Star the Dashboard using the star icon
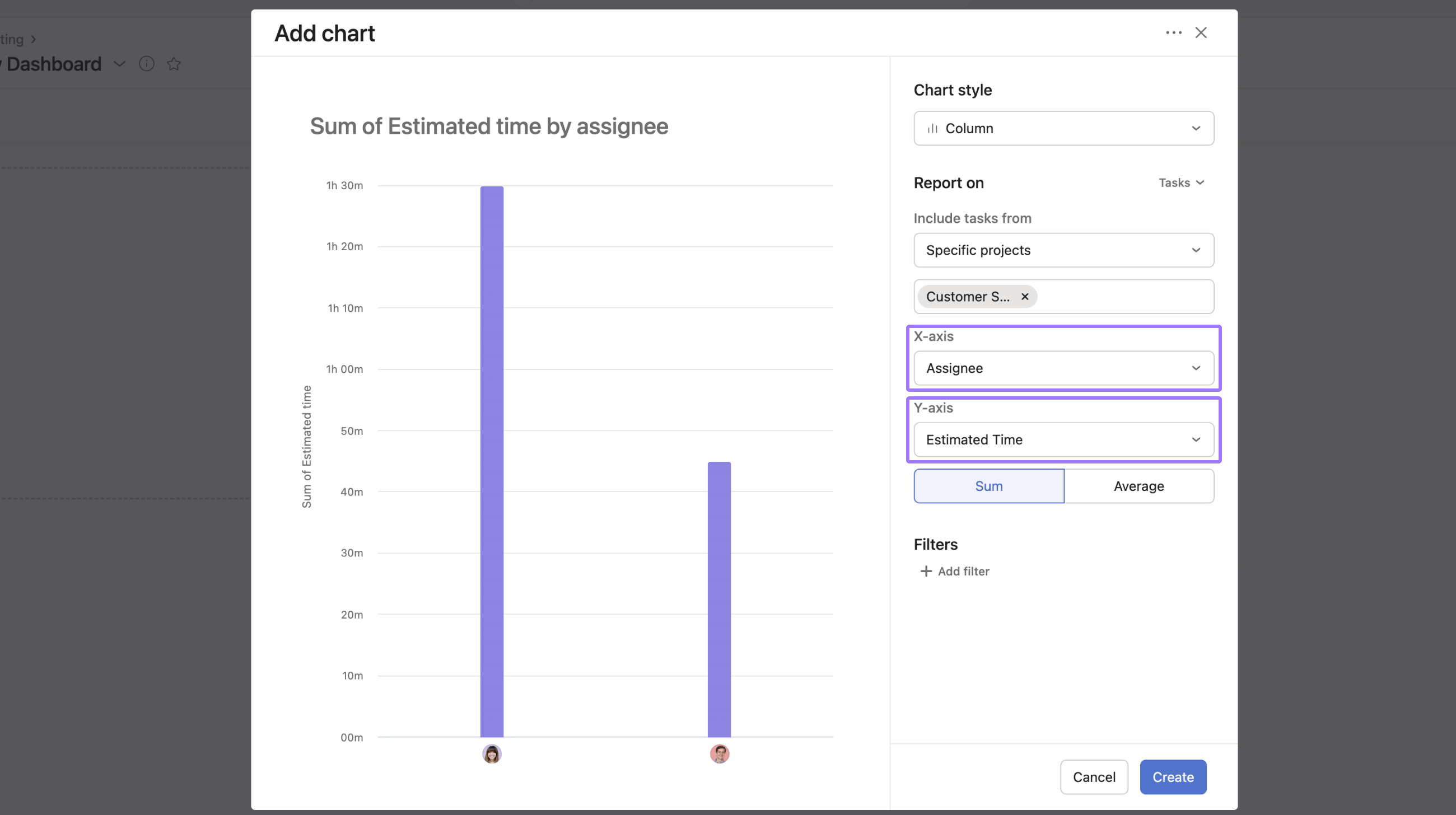 (x=174, y=64)
